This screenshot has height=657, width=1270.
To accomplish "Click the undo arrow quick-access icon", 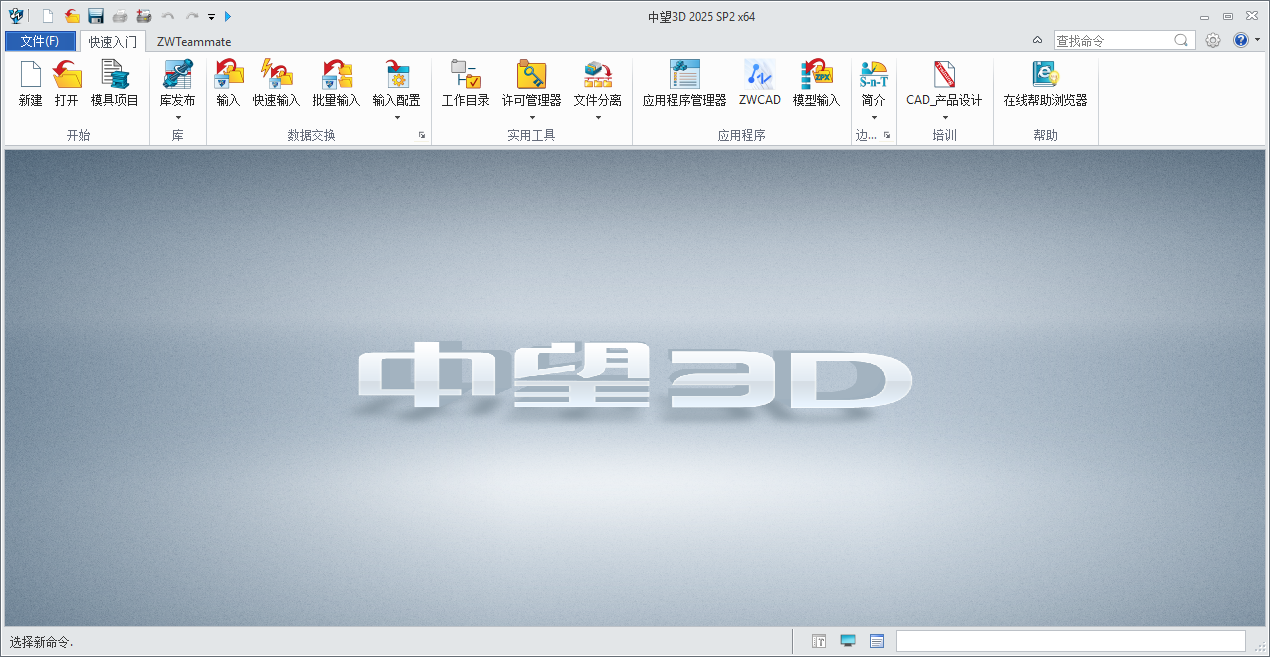I will click(x=168, y=16).
